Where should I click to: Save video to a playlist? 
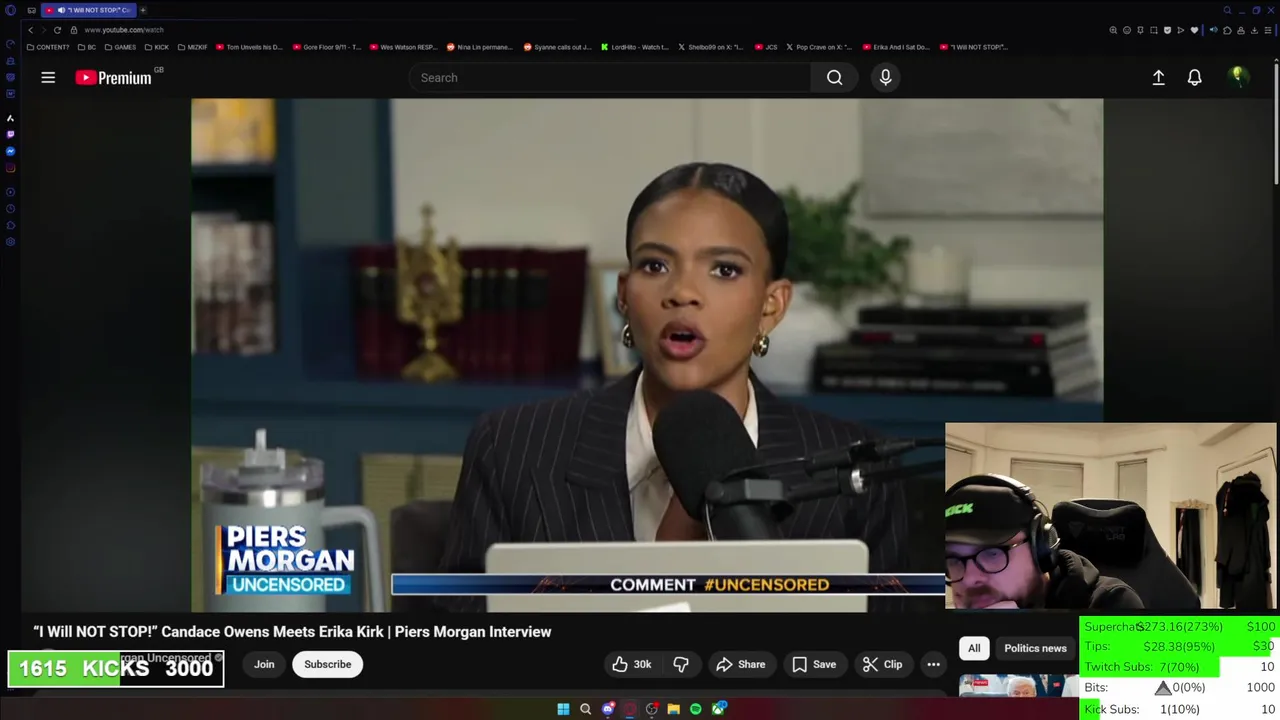tap(814, 664)
